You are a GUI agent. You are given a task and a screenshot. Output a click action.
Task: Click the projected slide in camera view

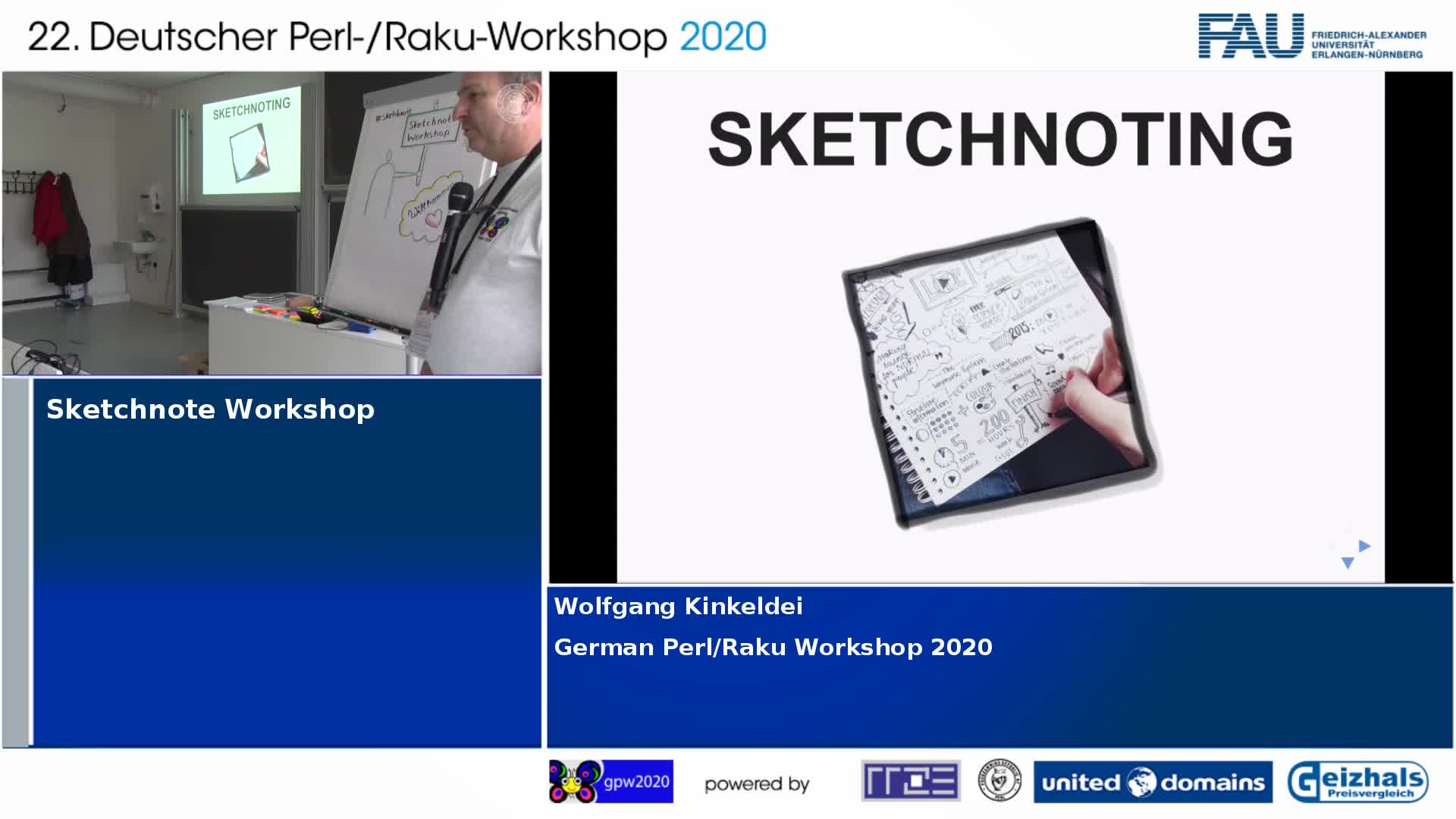coord(250,140)
